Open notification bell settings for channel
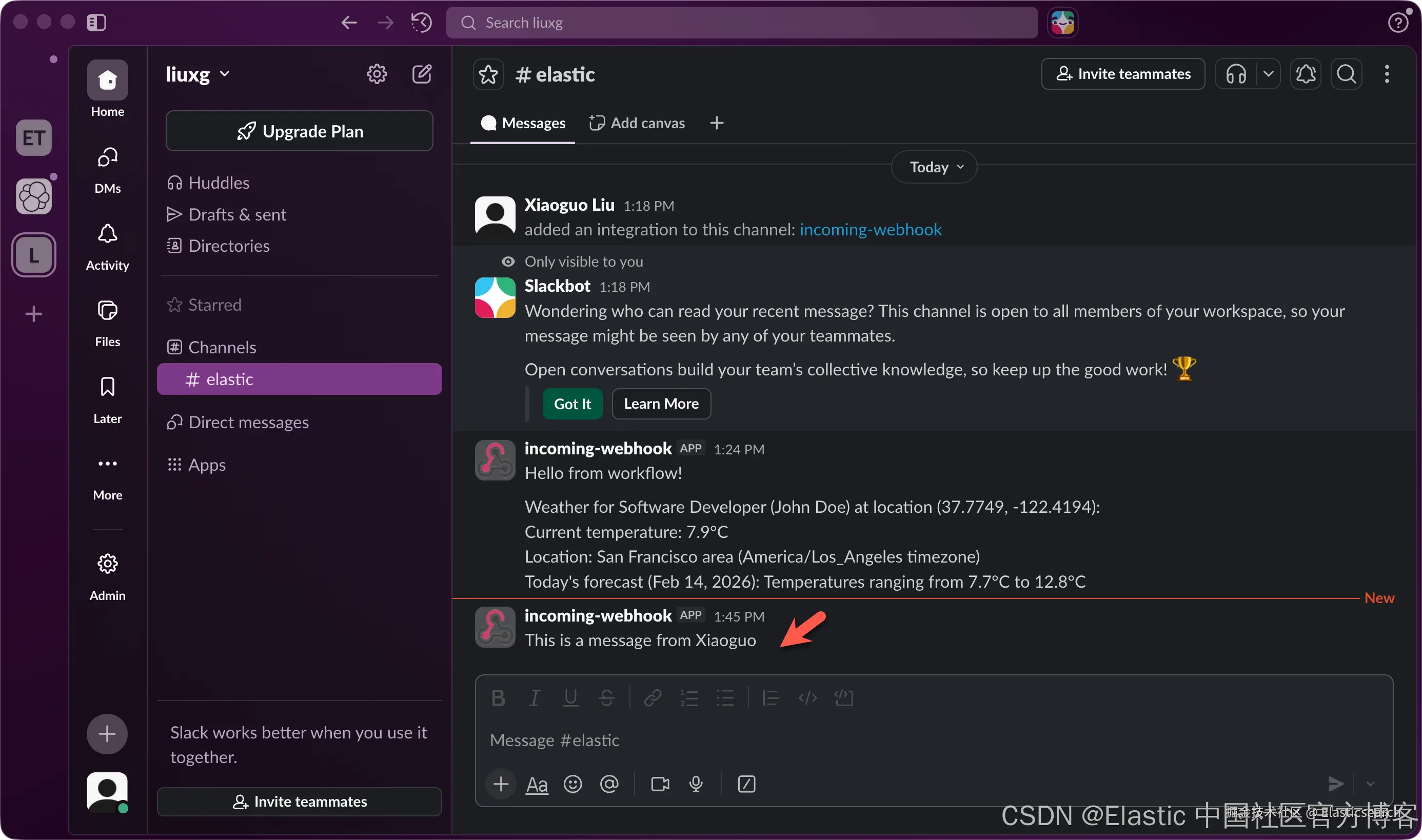This screenshot has width=1422, height=840. tap(1306, 74)
